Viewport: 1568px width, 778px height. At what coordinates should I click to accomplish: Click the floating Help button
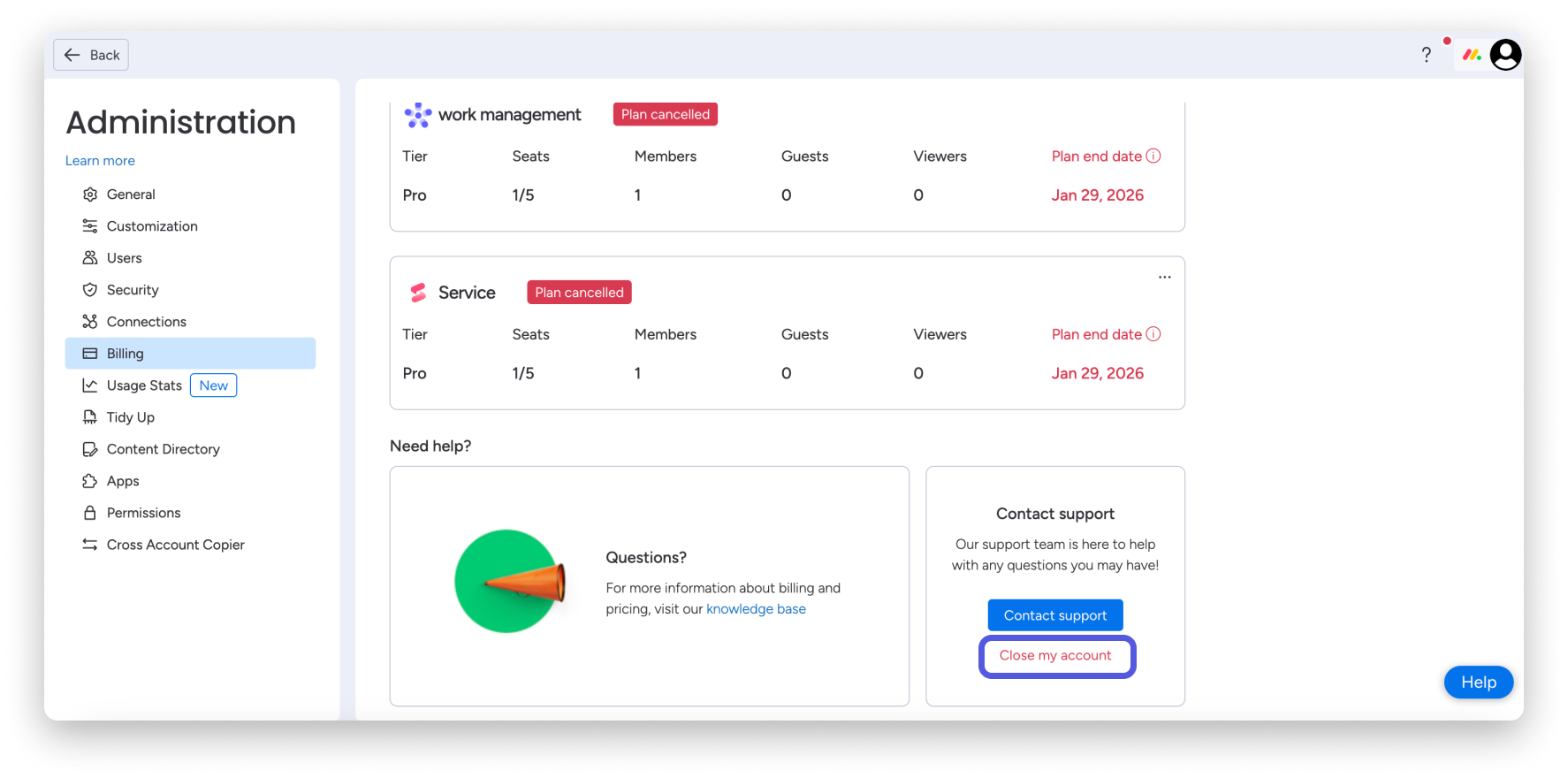click(1478, 683)
